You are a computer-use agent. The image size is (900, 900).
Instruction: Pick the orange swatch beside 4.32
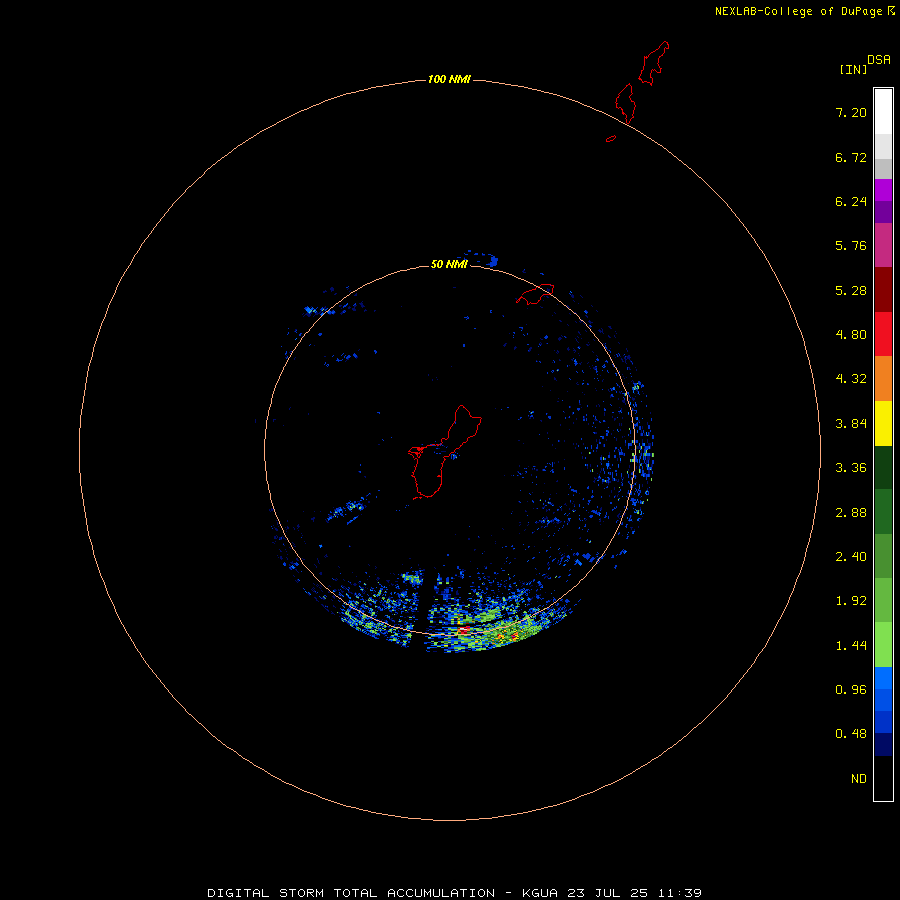click(883, 379)
